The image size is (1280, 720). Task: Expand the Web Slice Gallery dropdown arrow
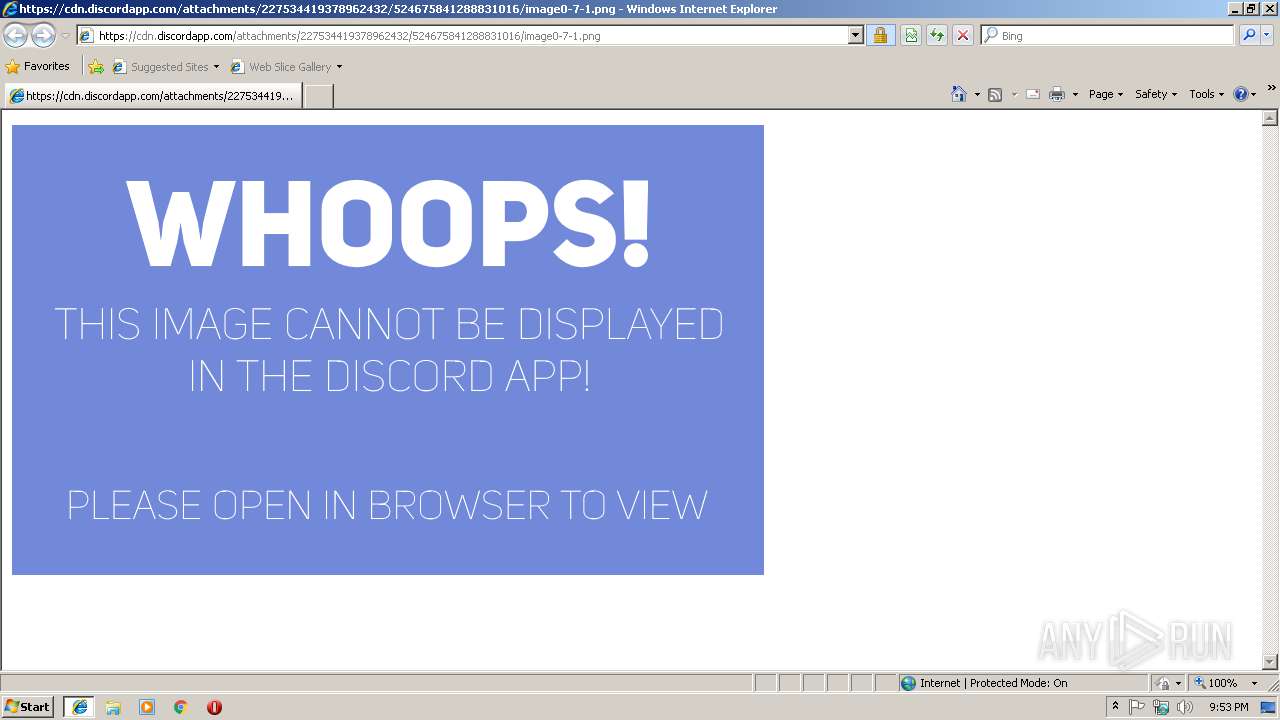coord(339,67)
